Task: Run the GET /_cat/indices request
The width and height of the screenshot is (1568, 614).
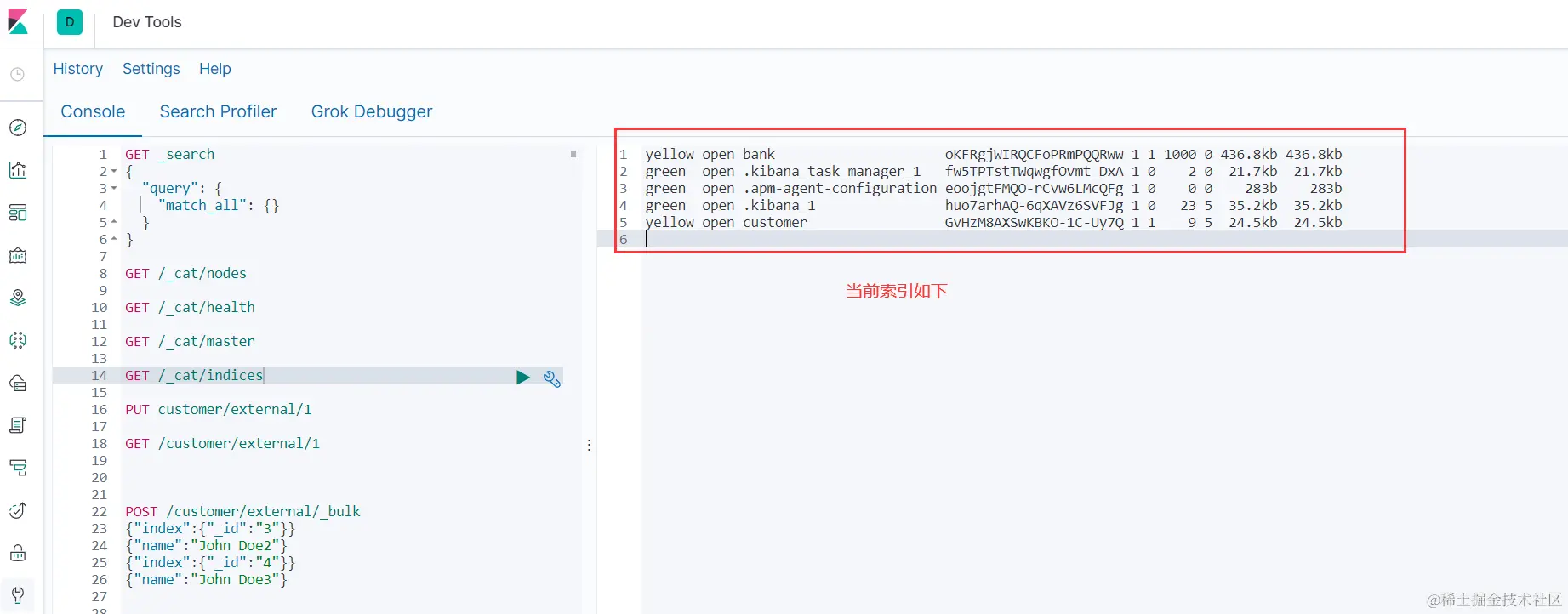Action: click(x=522, y=377)
